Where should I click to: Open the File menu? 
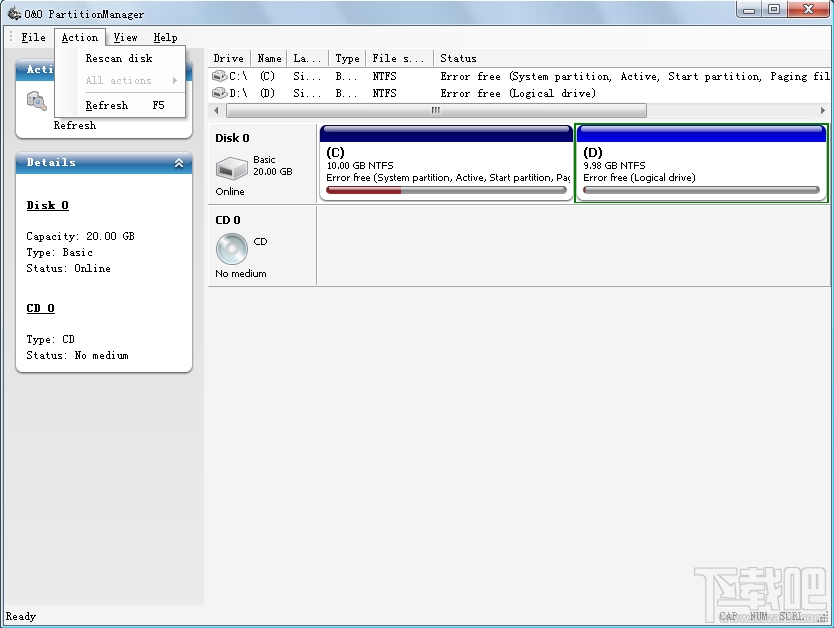34,37
